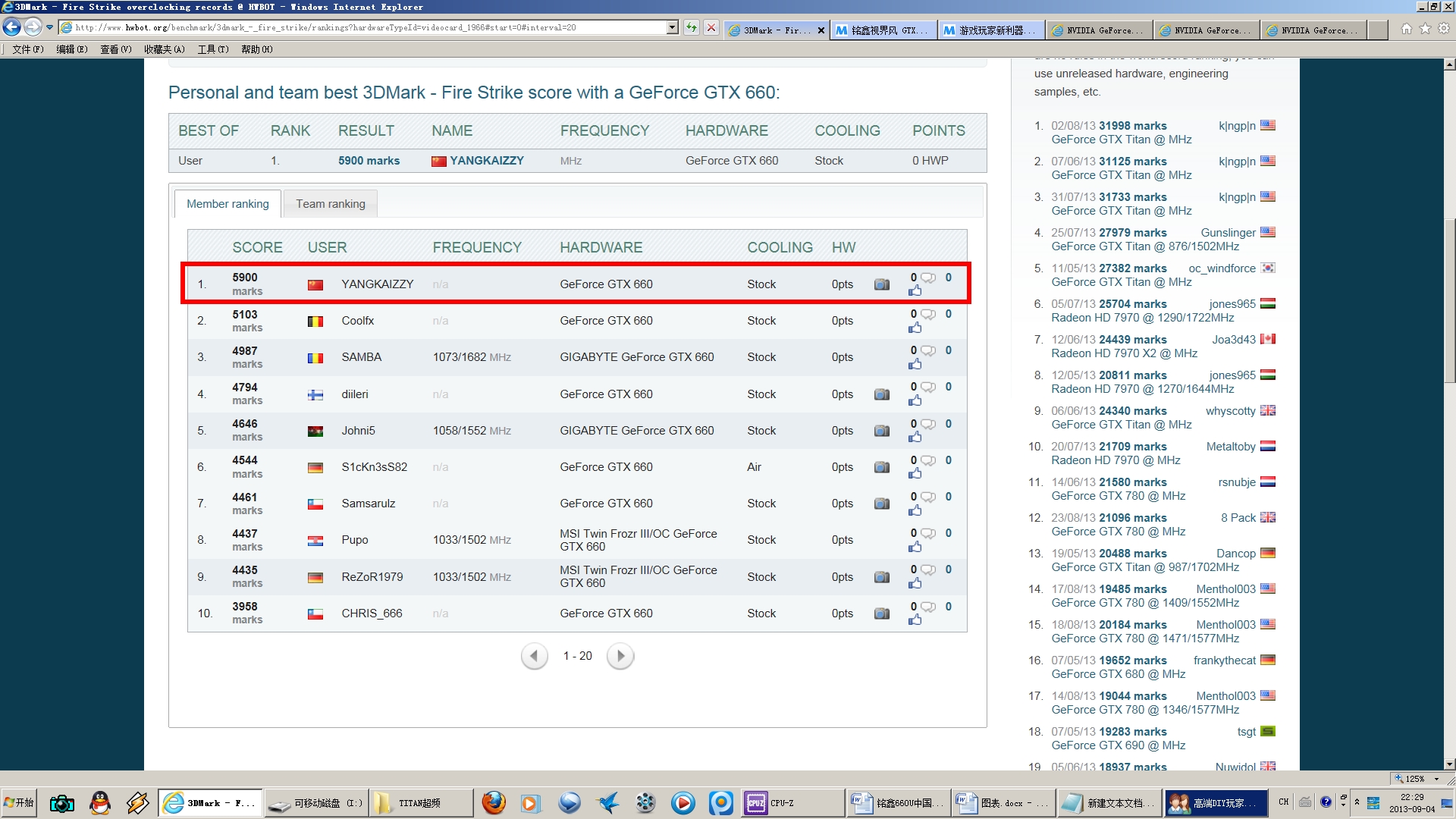Expand the back/forward history dropdown arrow

(x=50, y=28)
